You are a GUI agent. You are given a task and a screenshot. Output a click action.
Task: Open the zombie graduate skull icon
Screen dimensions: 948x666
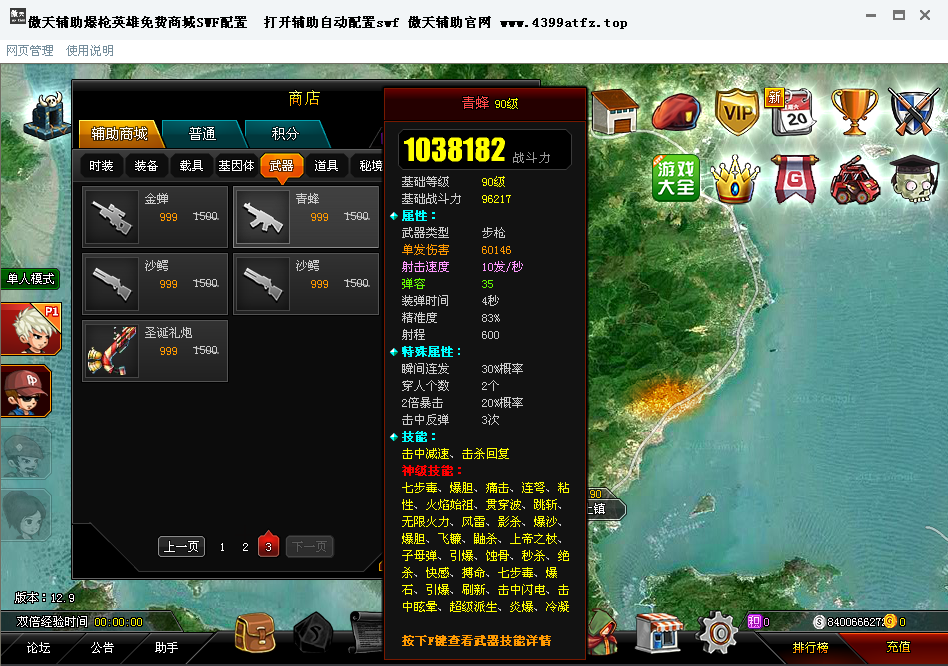tap(914, 179)
